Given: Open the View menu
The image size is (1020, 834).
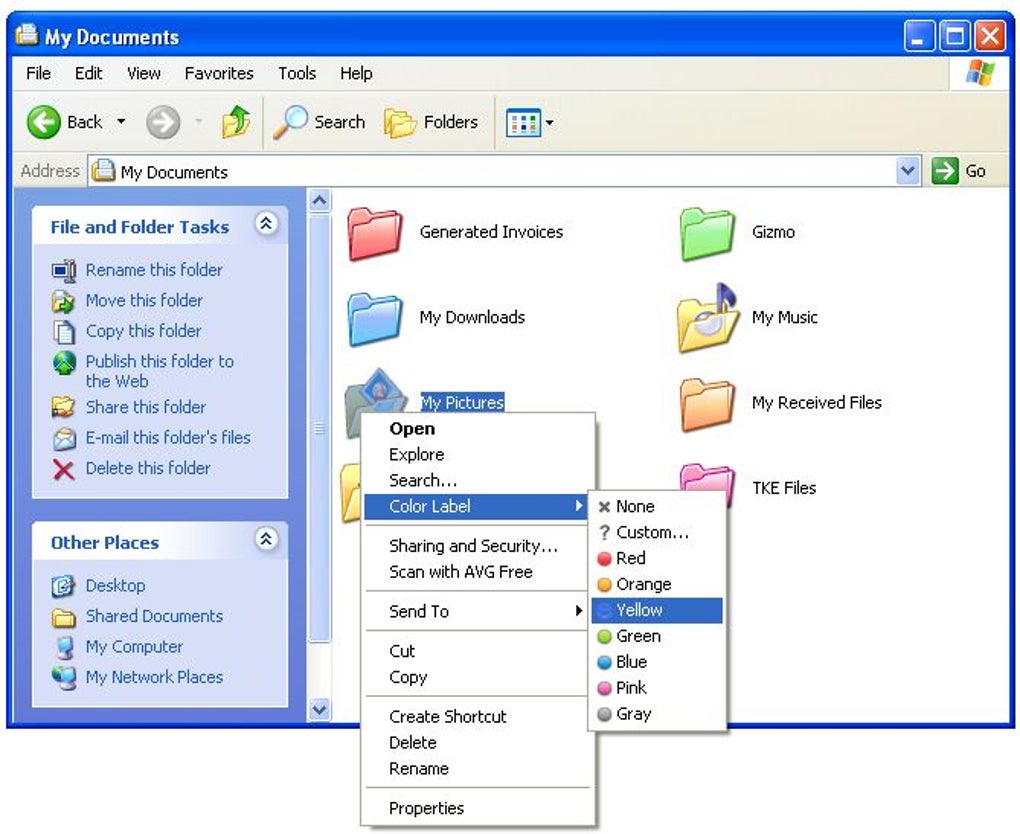Looking at the screenshot, I should coord(144,73).
